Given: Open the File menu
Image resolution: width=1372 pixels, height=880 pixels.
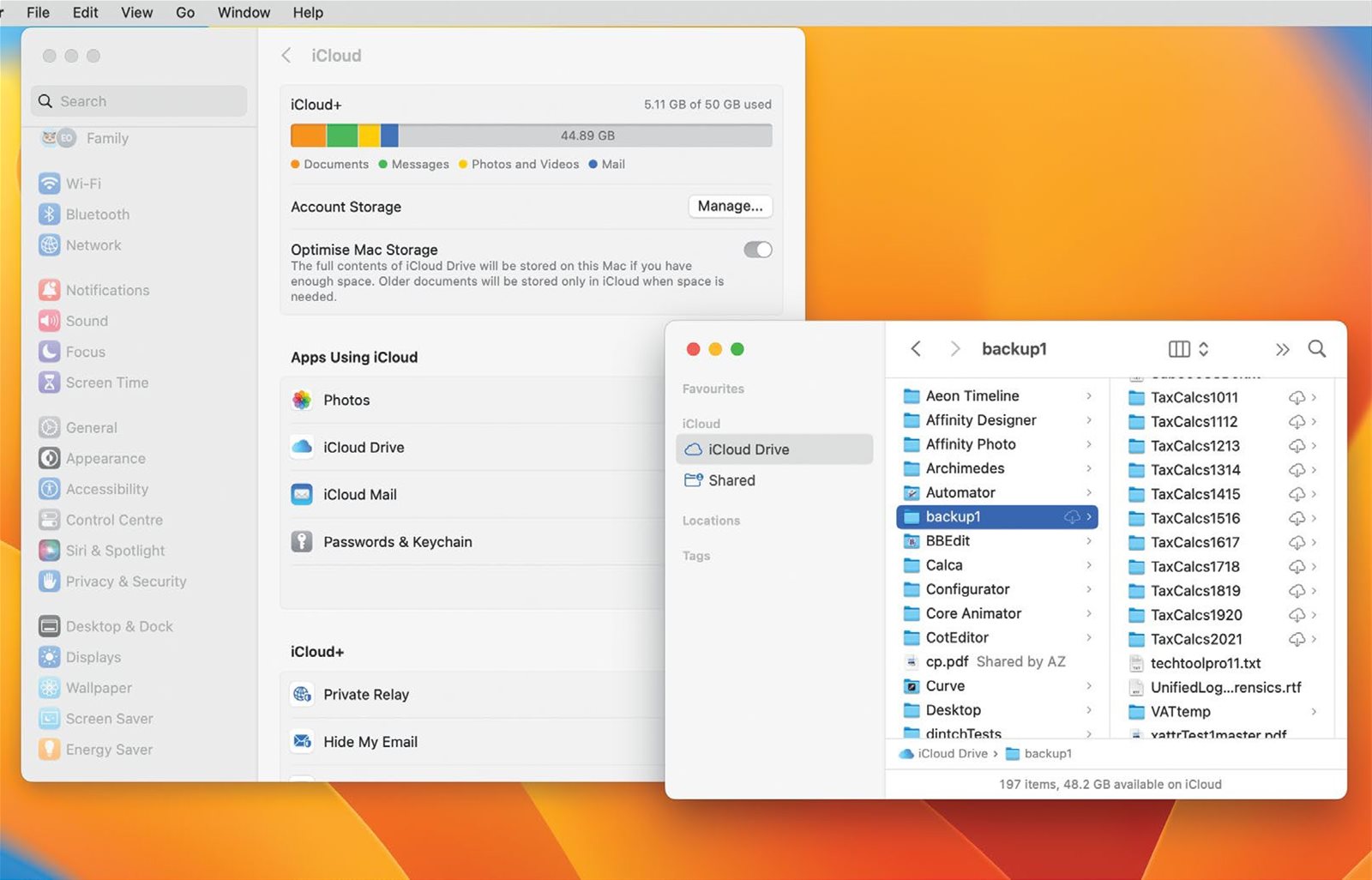Looking at the screenshot, I should [38, 12].
